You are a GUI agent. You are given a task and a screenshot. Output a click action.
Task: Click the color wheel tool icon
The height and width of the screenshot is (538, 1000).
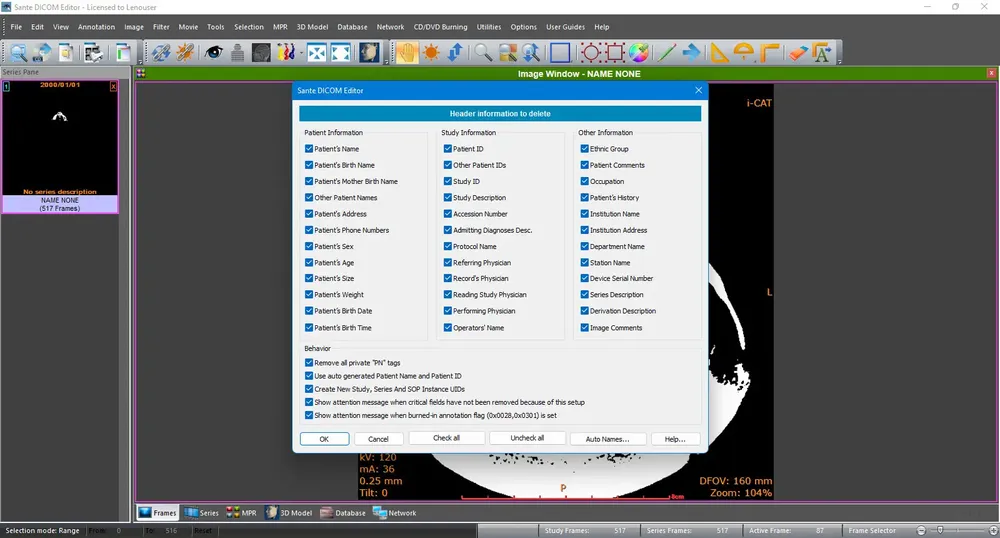coord(638,52)
